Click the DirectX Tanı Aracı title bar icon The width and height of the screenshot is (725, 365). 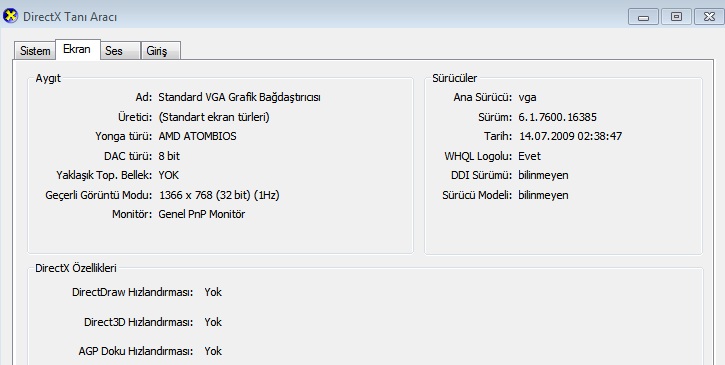point(10,16)
